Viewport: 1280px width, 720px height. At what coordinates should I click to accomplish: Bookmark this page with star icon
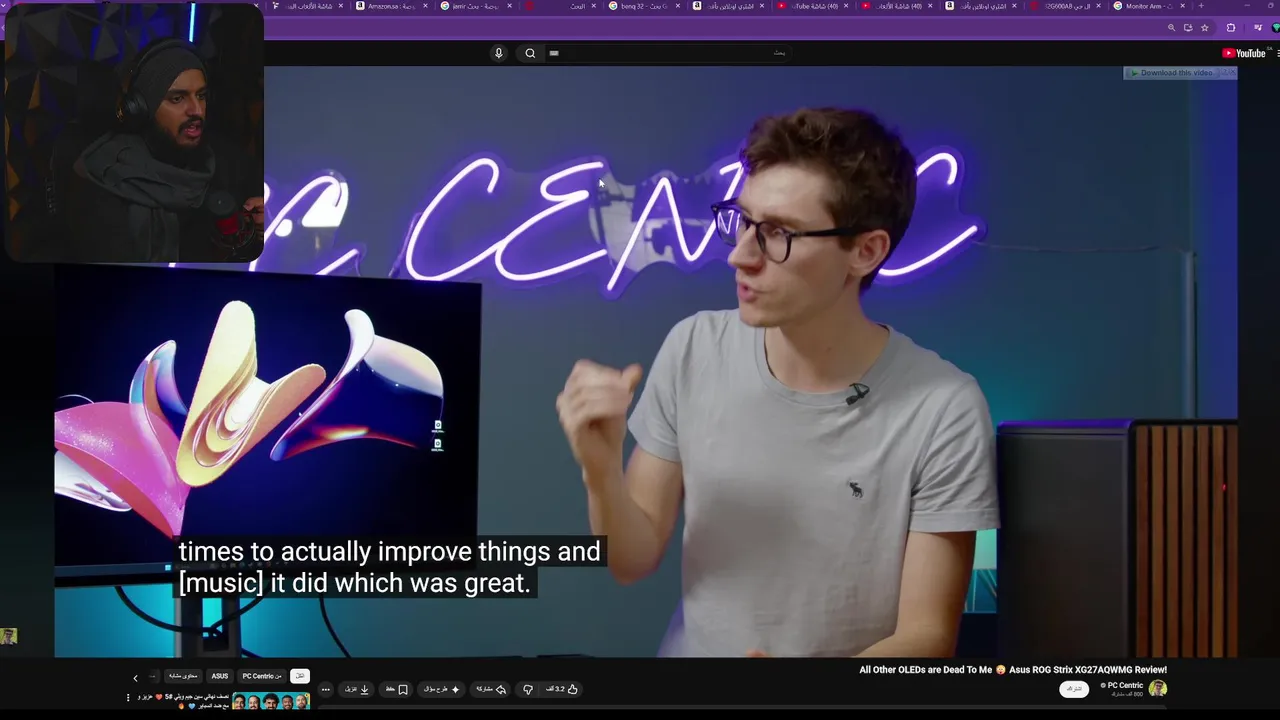pos(1204,28)
